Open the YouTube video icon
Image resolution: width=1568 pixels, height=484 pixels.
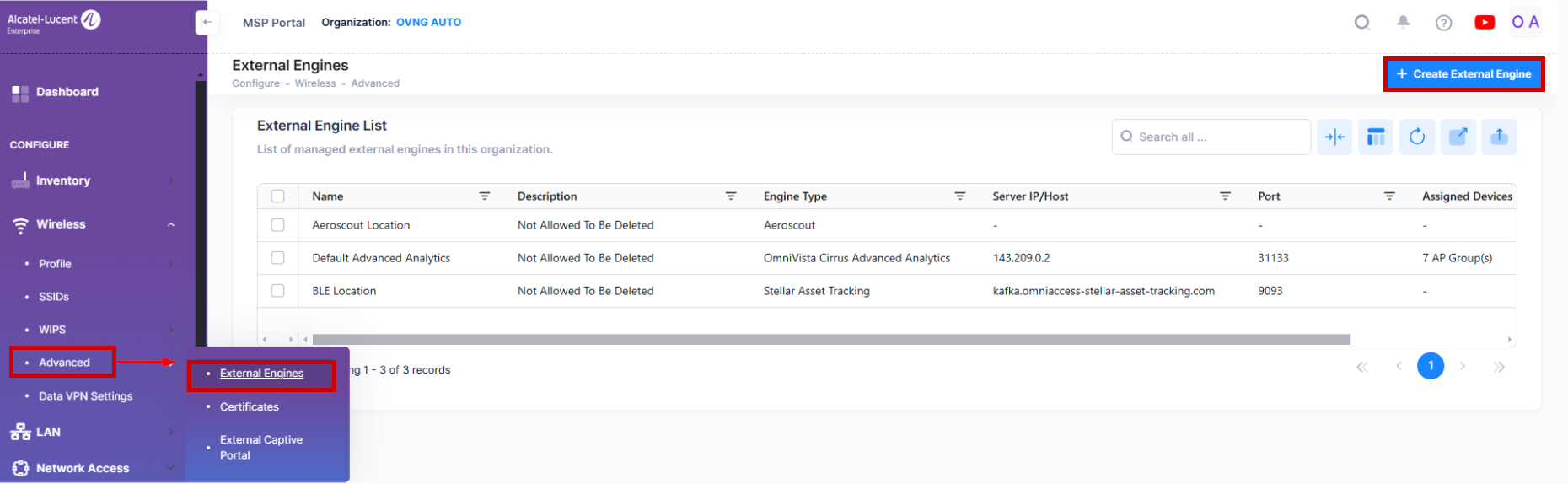[x=1485, y=23]
